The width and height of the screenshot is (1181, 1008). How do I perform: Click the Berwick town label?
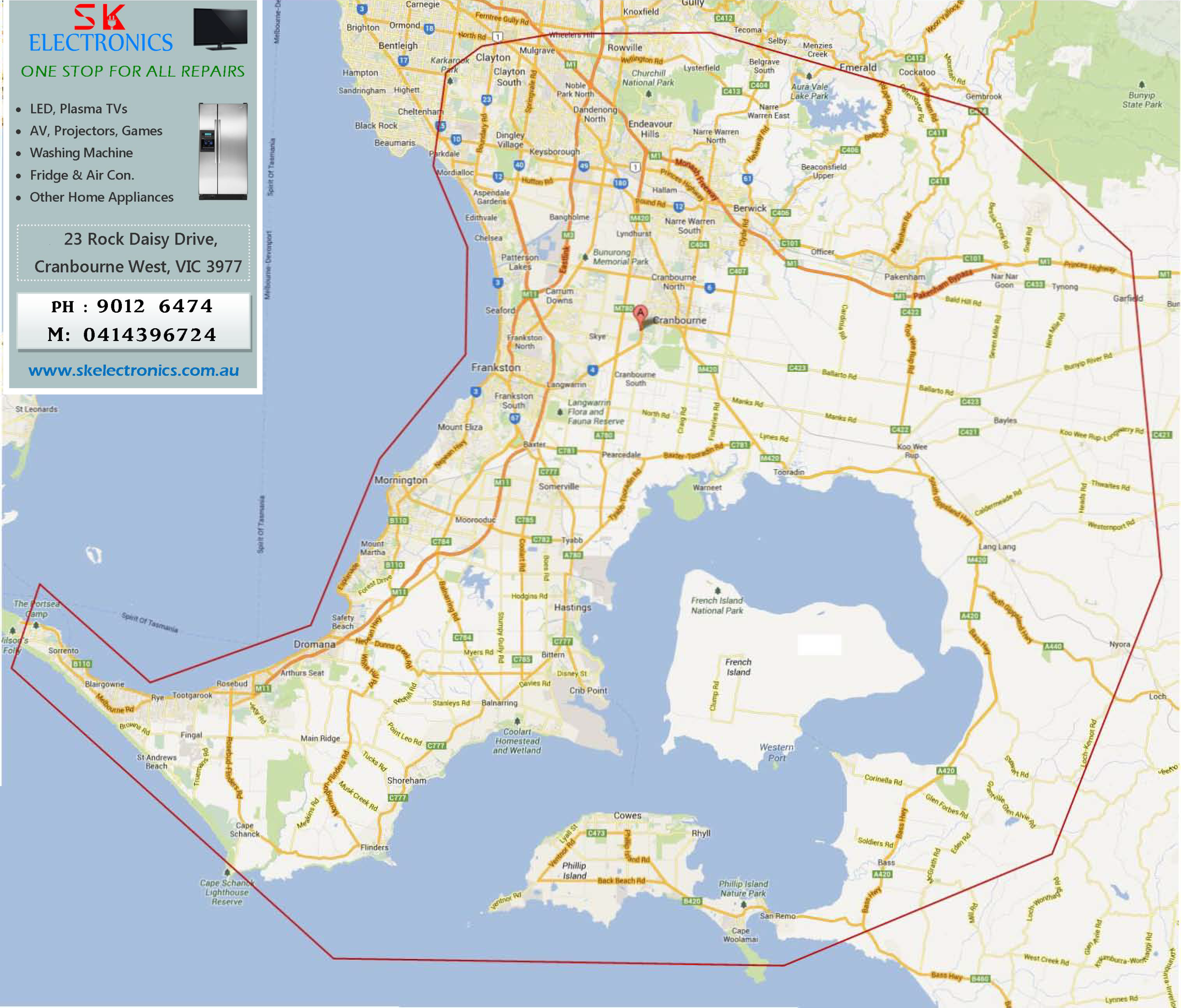[x=750, y=209]
